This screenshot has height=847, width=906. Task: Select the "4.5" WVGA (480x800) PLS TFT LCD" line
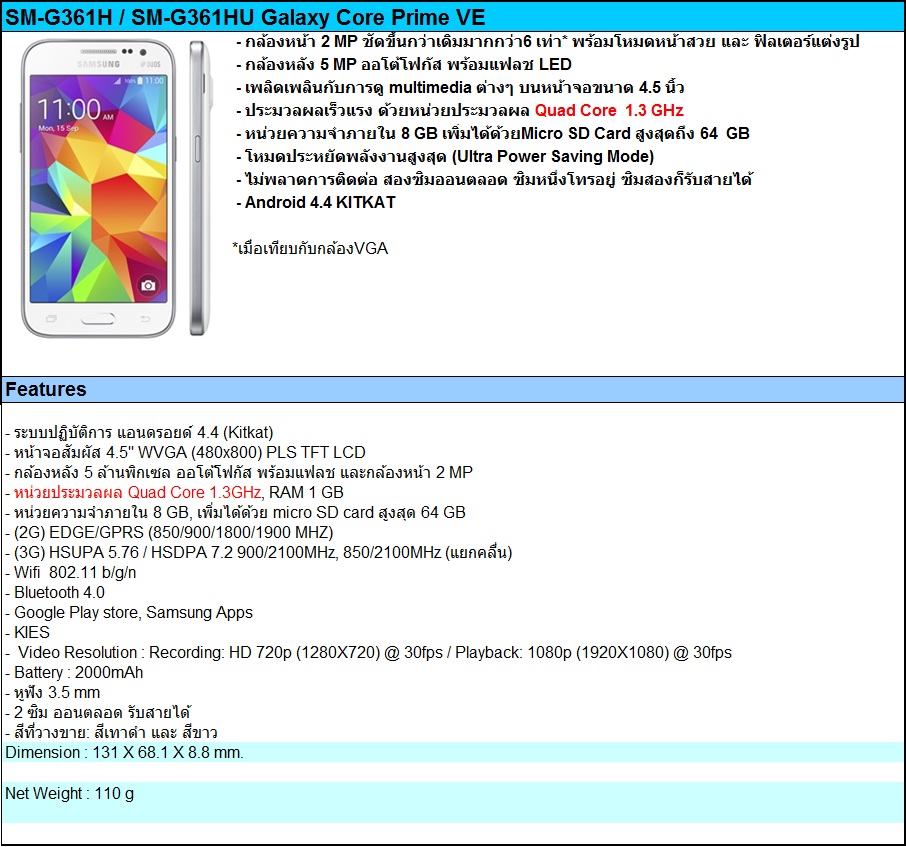pyautogui.click(x=185, y=452)
